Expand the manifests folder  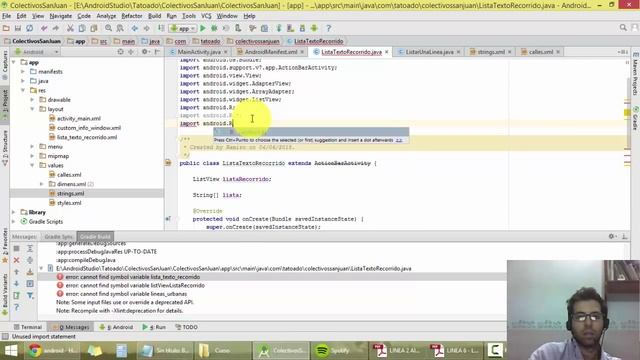coord(23,71)
